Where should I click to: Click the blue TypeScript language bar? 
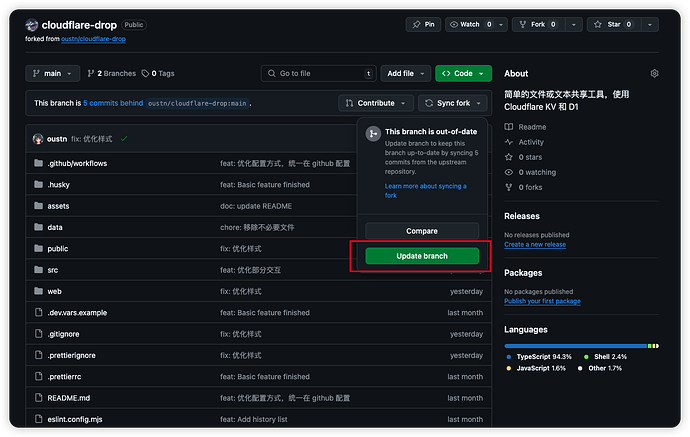(x=575, y=346)
